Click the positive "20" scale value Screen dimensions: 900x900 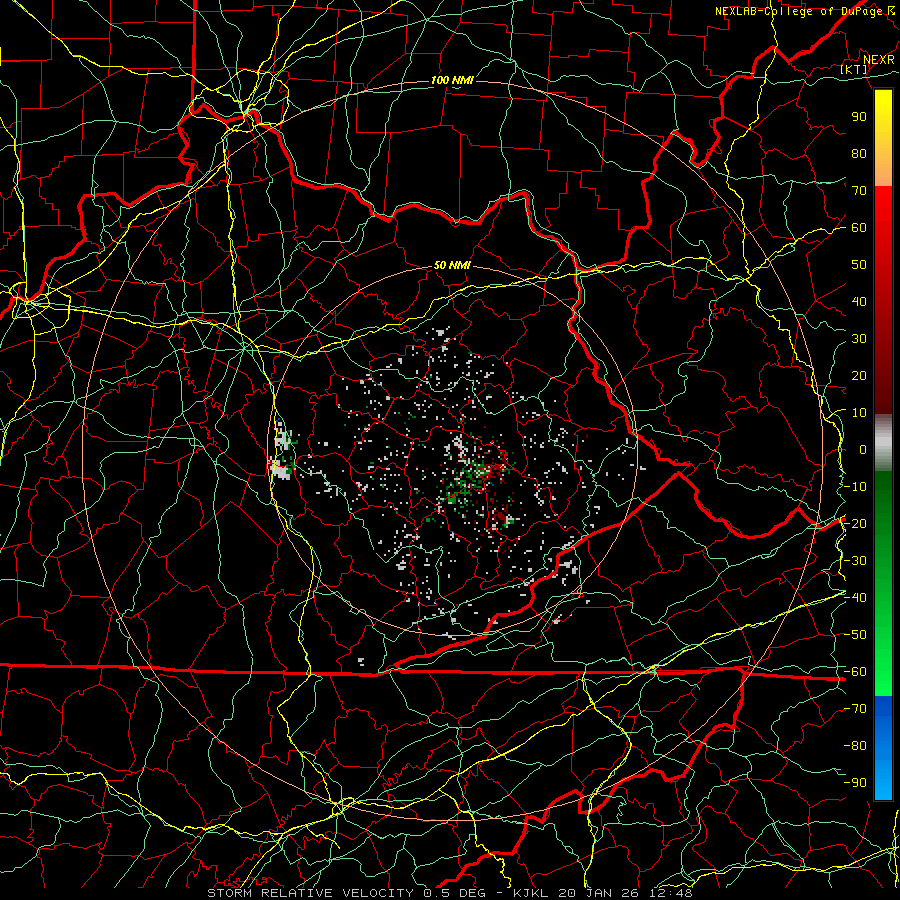[x=859, y=375]
